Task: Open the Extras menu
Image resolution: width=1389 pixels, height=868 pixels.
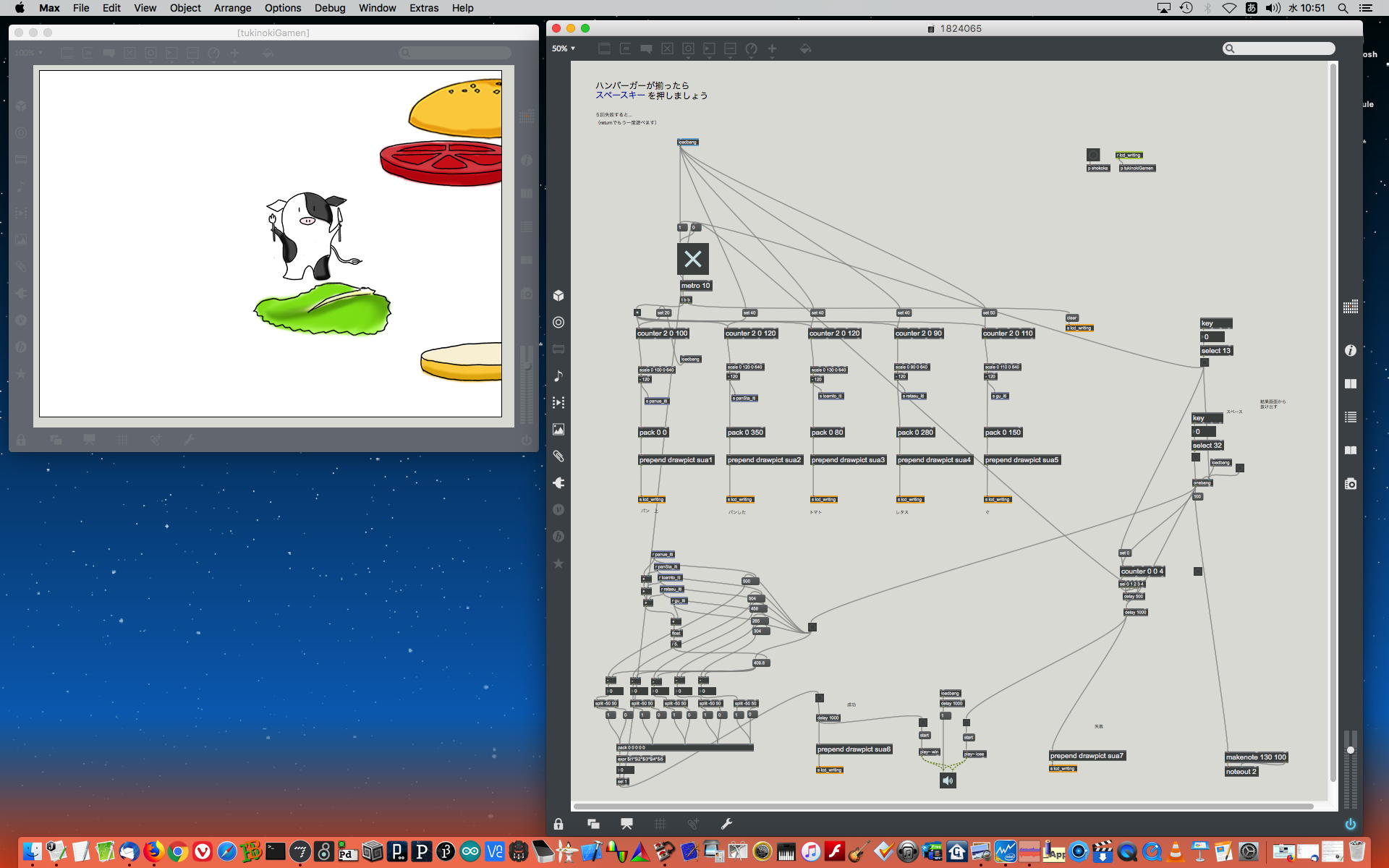Action: [423, 8]
